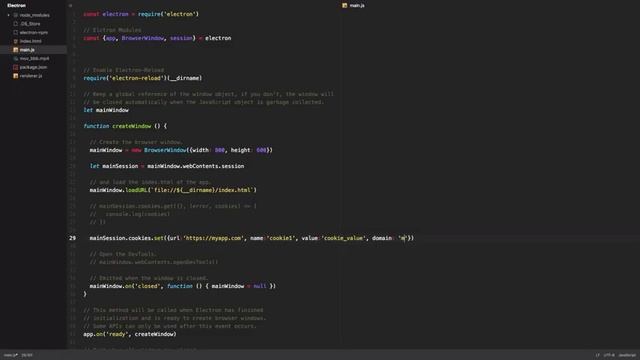Switch to the main.js editor tab
This screenshot has height=360, width=640.
coord(353,5)
